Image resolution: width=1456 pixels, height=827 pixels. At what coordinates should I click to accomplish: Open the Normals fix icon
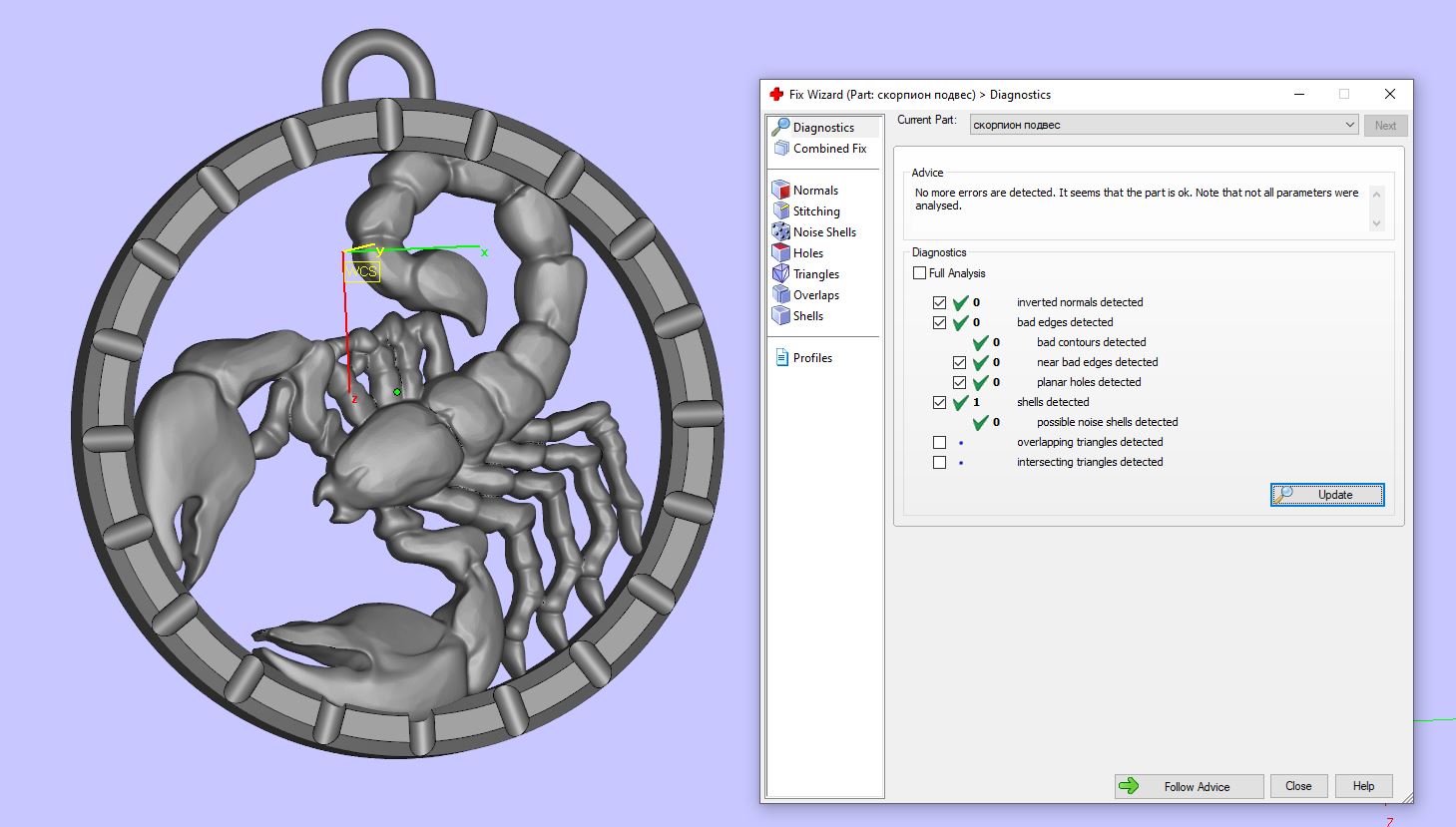[781, 190]
